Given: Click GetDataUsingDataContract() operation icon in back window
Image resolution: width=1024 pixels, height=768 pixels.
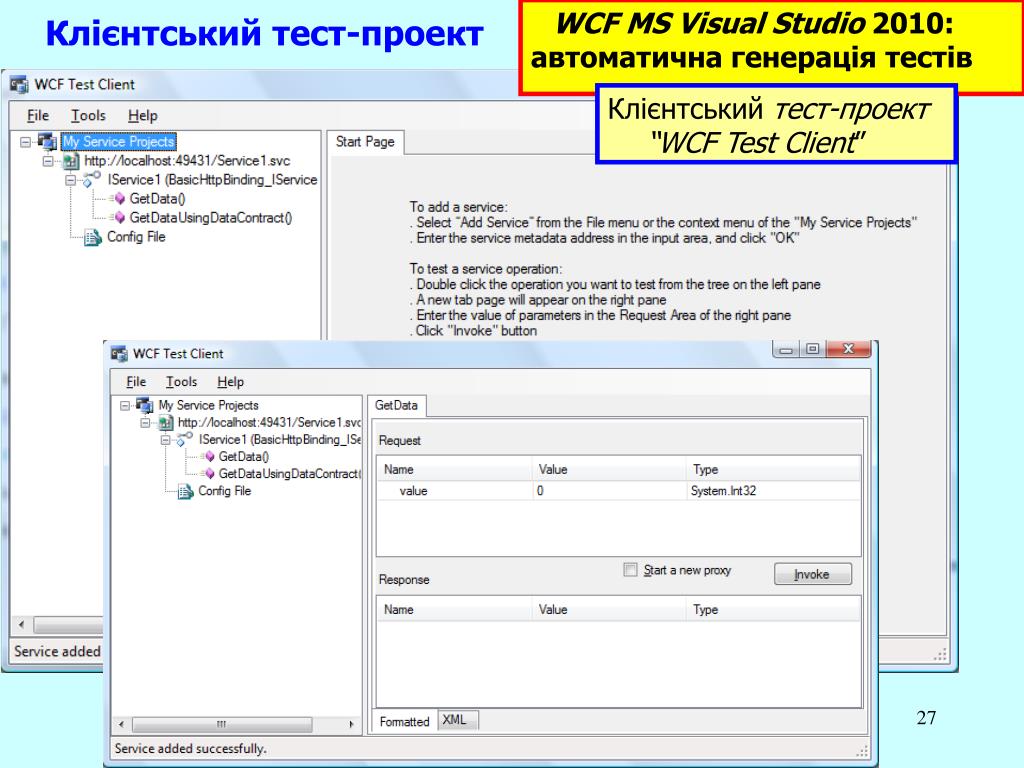Looking at the screenshot, I should (120, 217).
